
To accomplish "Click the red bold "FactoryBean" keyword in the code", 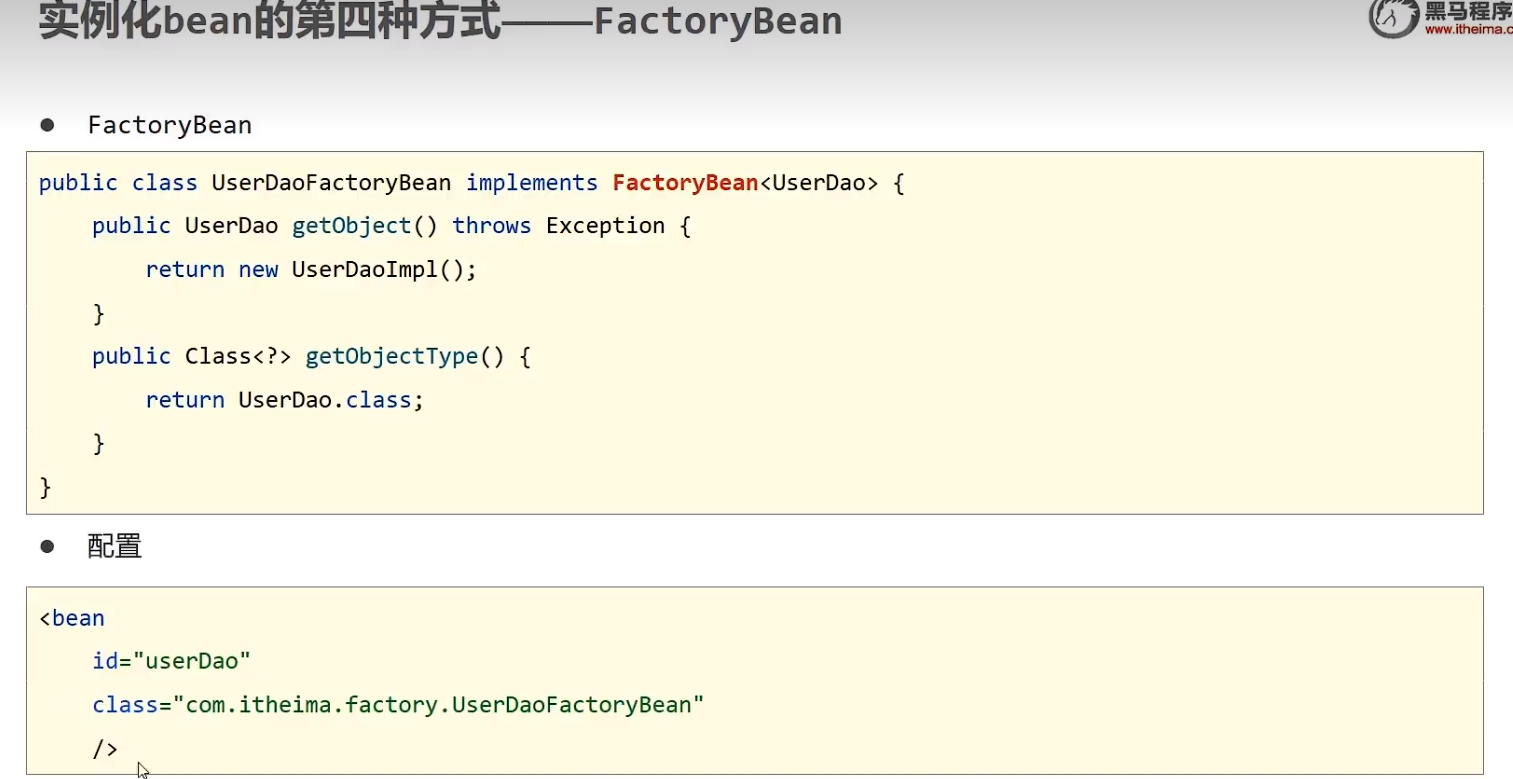I will pos(686,183).
